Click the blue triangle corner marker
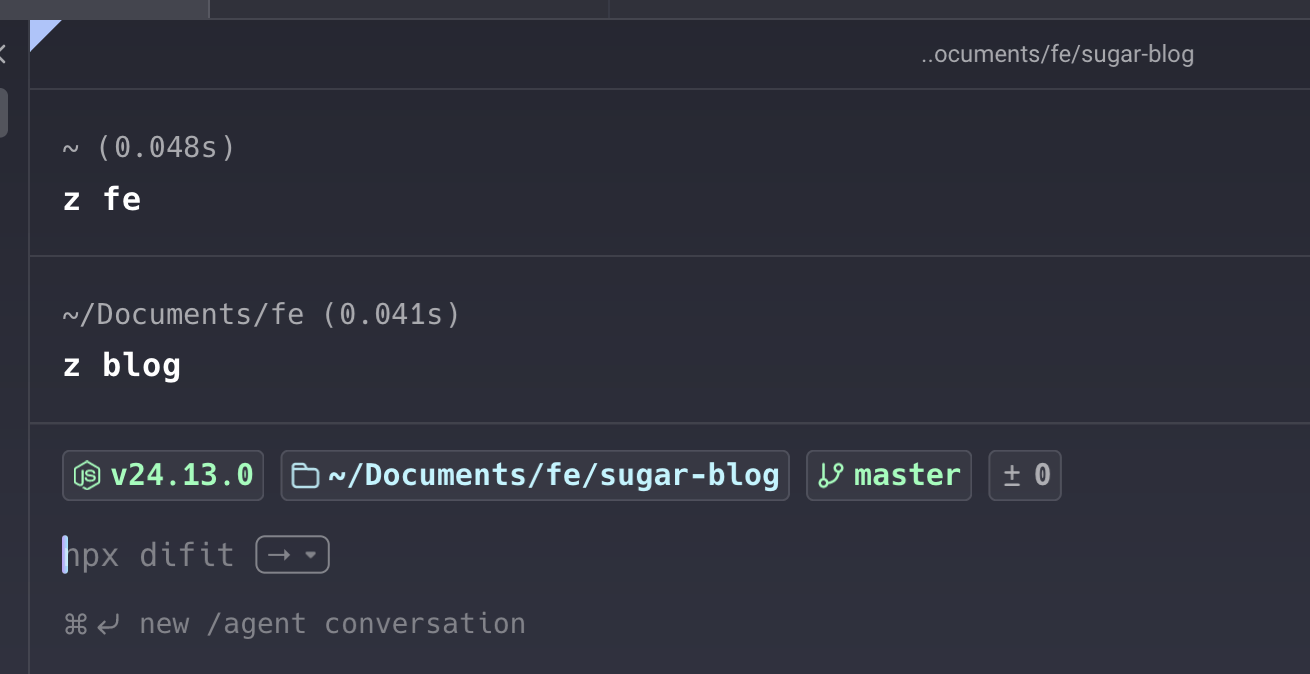 [42, 31]
